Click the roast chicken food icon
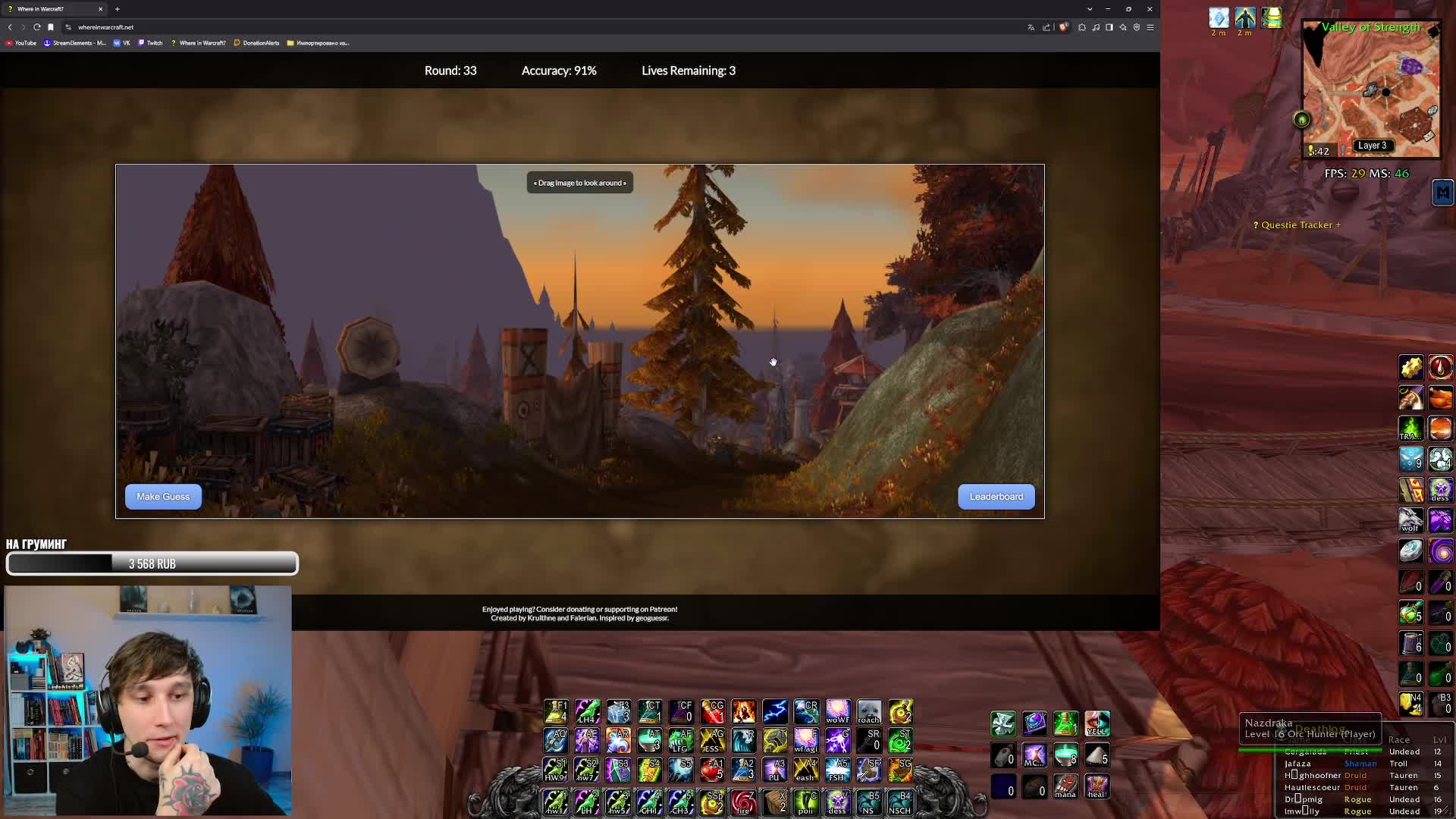 point(1440,397)
